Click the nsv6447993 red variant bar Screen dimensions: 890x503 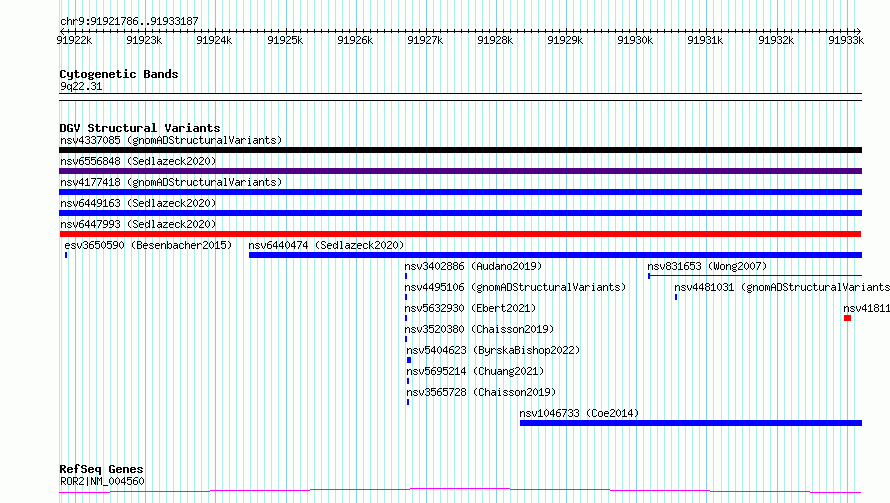click(460, 234)
